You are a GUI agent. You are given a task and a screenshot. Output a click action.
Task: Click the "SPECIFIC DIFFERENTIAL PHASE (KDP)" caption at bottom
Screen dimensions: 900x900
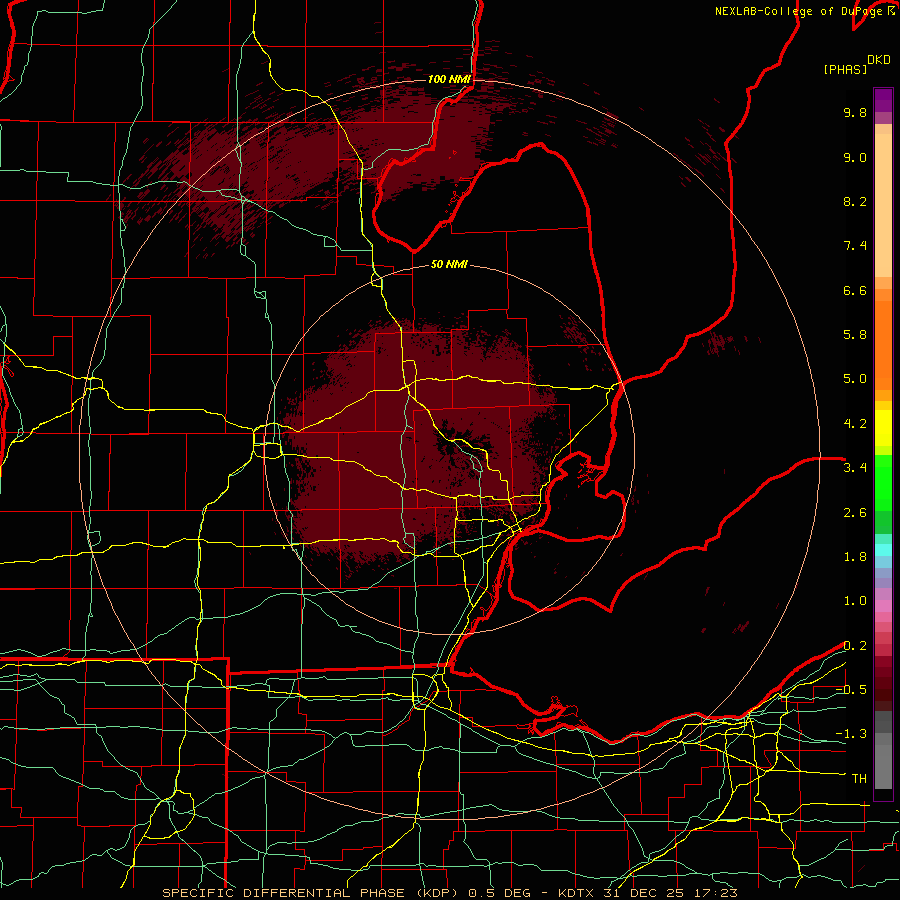click(x=312, y=893)
